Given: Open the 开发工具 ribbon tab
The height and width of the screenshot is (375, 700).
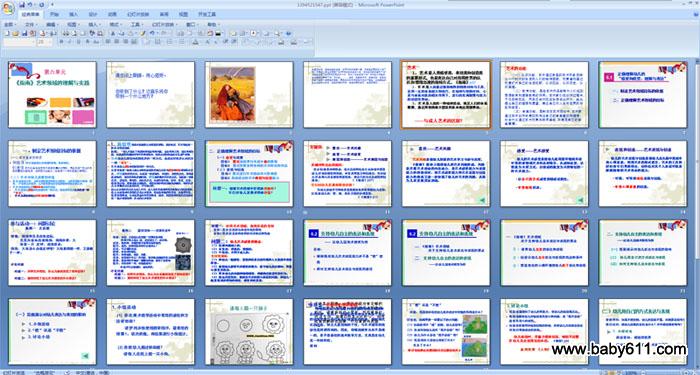Looking at the screenshot, I should 207,14.
